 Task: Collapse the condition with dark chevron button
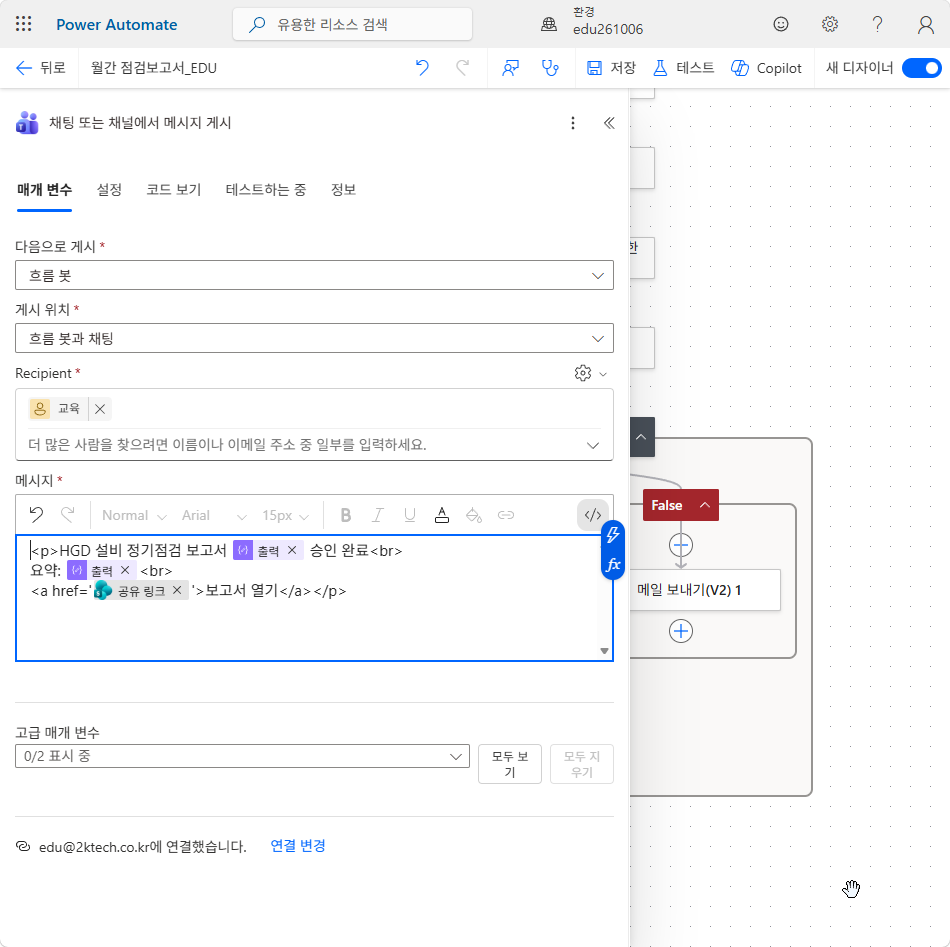[642, 437]
